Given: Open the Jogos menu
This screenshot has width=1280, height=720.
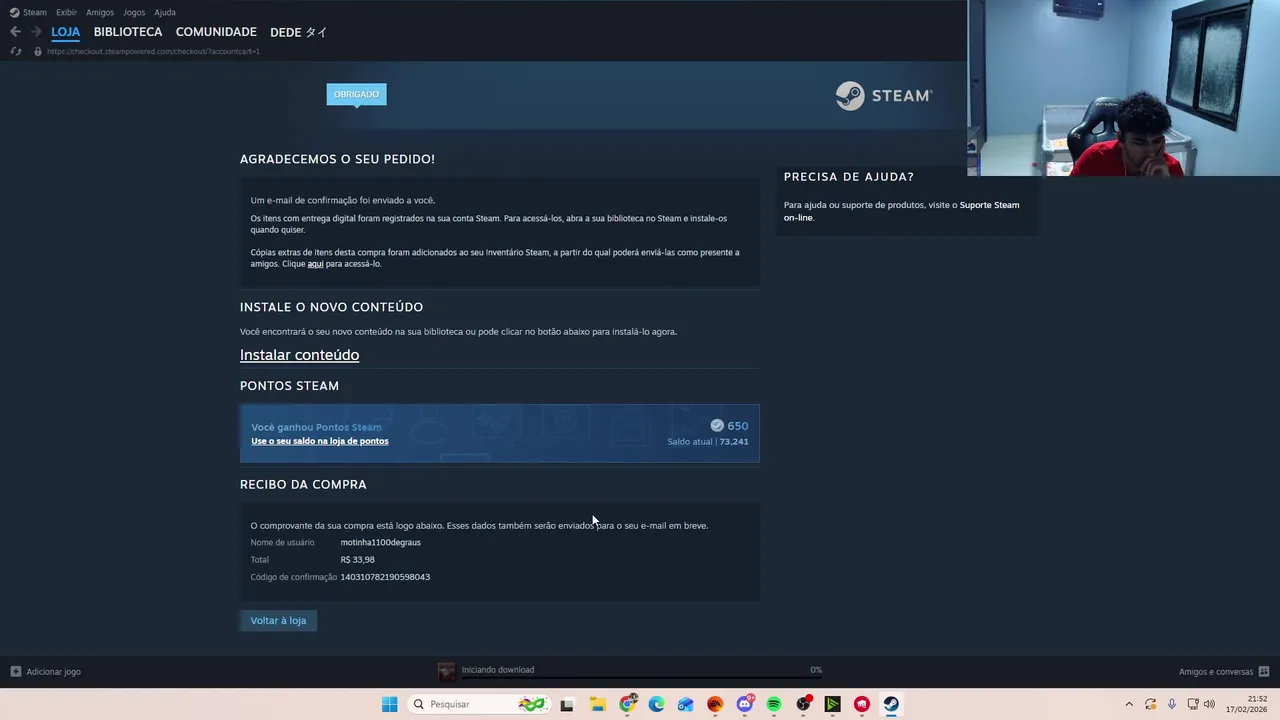Looking at the screenshot, I should pos(134,12).
